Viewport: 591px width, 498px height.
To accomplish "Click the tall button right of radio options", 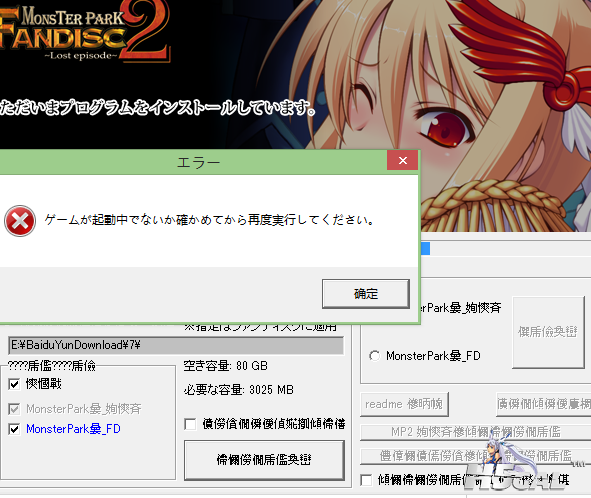I will [548, 332].
